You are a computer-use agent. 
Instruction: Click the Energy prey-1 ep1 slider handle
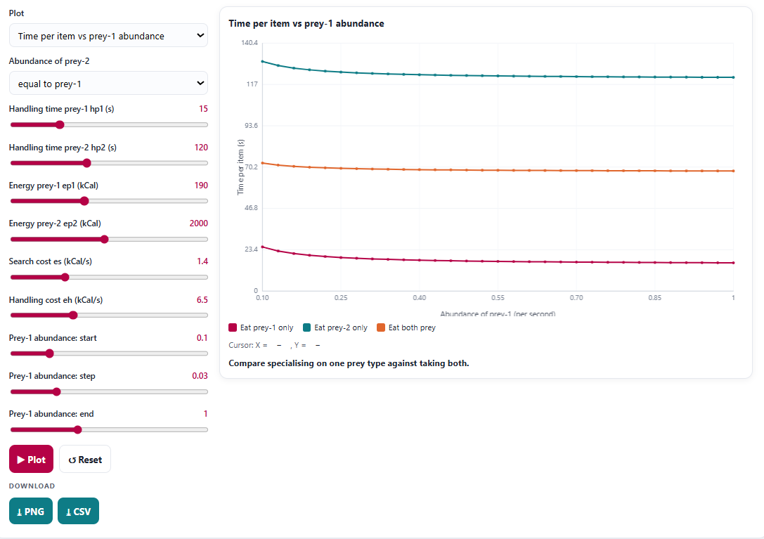[84, 201]
